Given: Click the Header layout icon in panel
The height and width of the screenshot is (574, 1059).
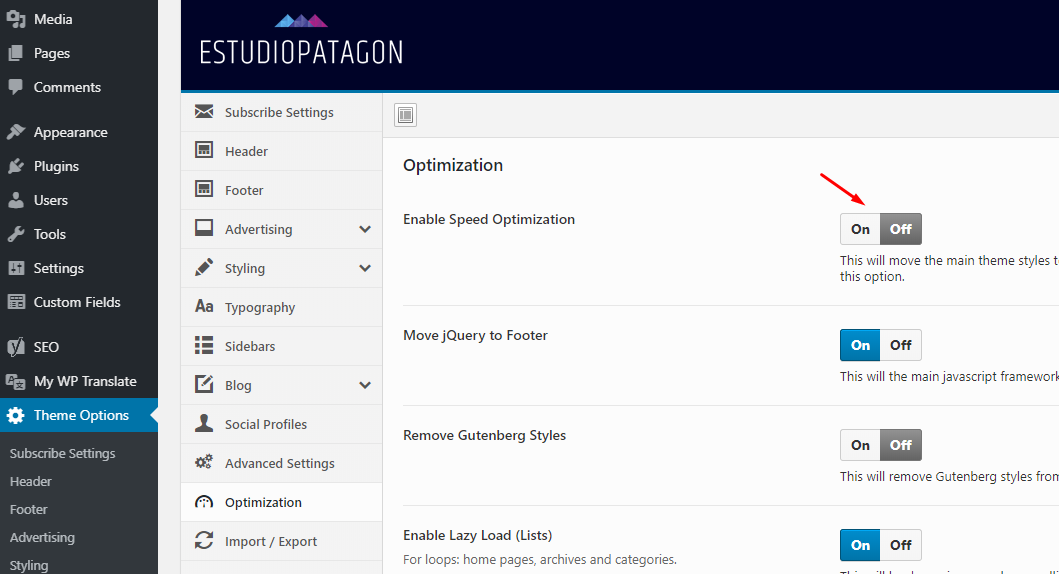Looking at the screenshot, I should pos(204,150).
